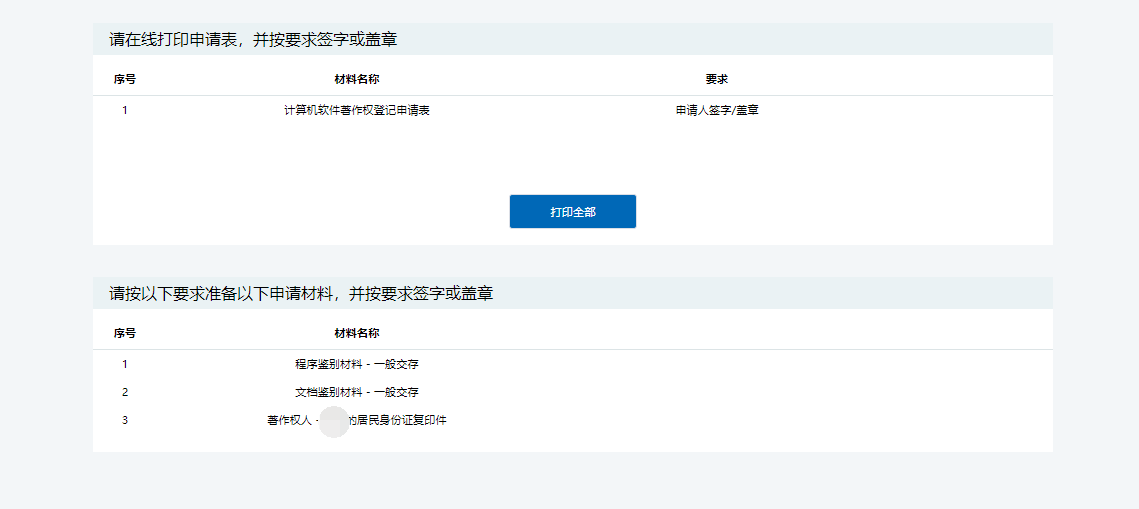
Task: Click serial number 2 in materials table
Action: (125, 392)
